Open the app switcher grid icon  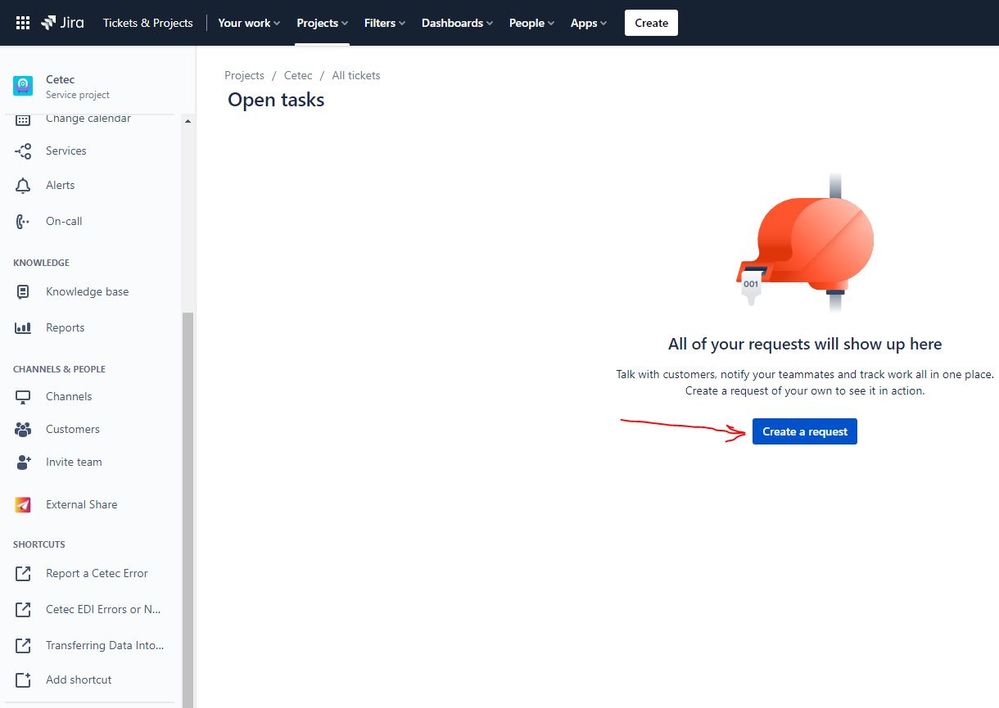23,23
